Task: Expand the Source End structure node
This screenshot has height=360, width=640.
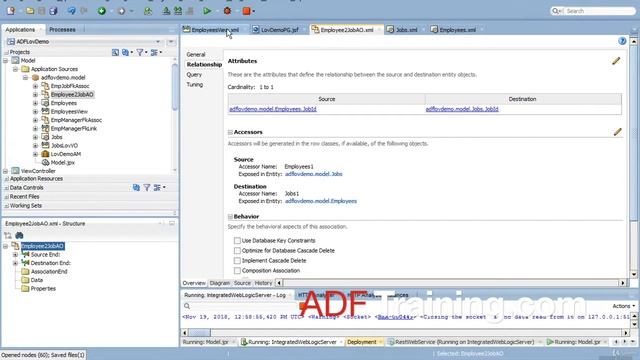Action: [15, 255]
